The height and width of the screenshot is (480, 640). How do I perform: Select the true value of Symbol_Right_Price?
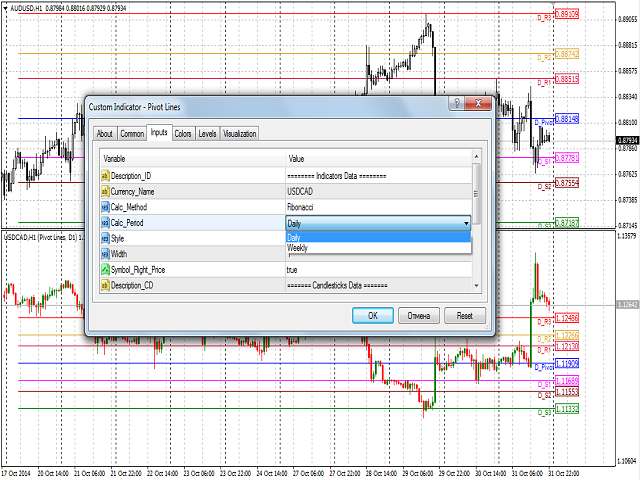[x=379, y=270]
